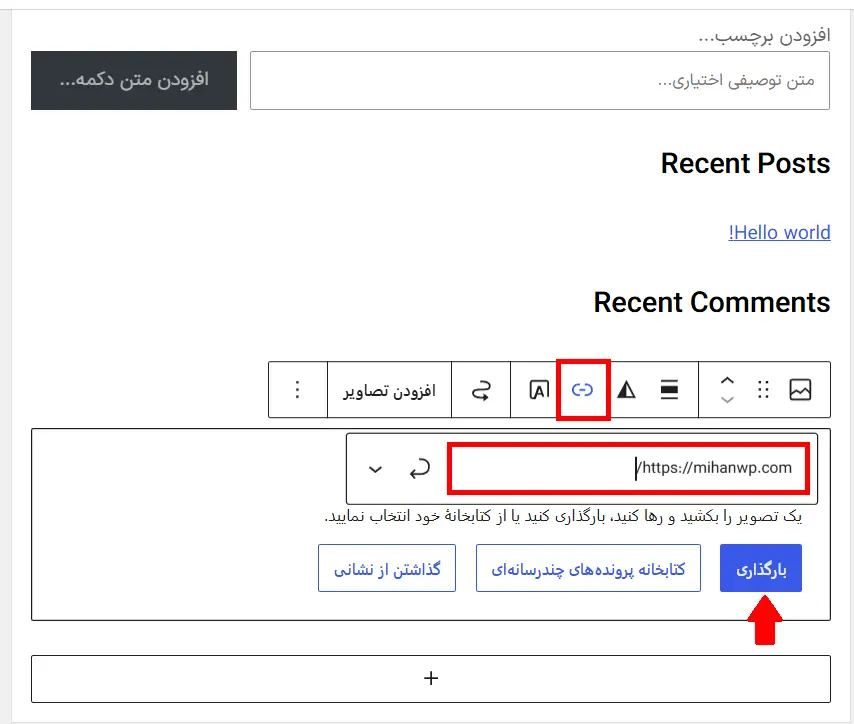
Task: Select the Recent Posts heading
Action: point(745,163)
